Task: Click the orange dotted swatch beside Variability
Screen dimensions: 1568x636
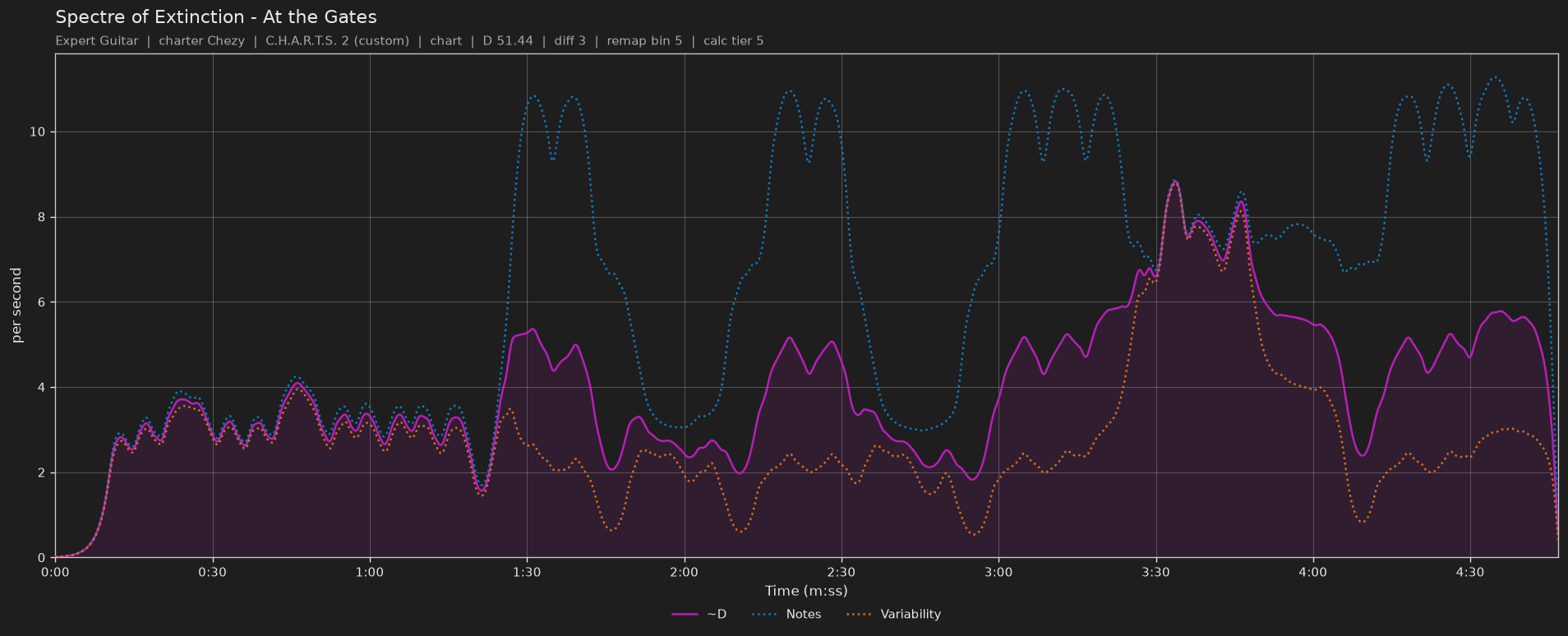Action: point(858,615)
